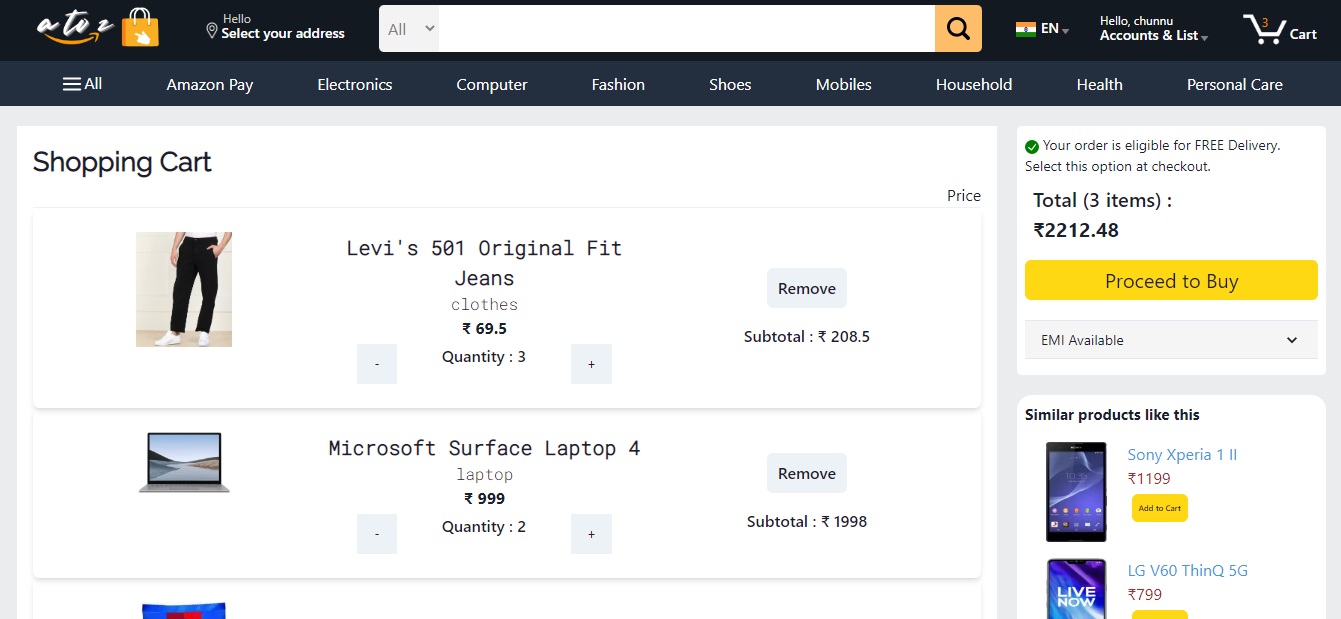This screenshot has height=619, width=1341.
Task: Click the ₹799 price of LG V60
Action: click(1145, 595)
